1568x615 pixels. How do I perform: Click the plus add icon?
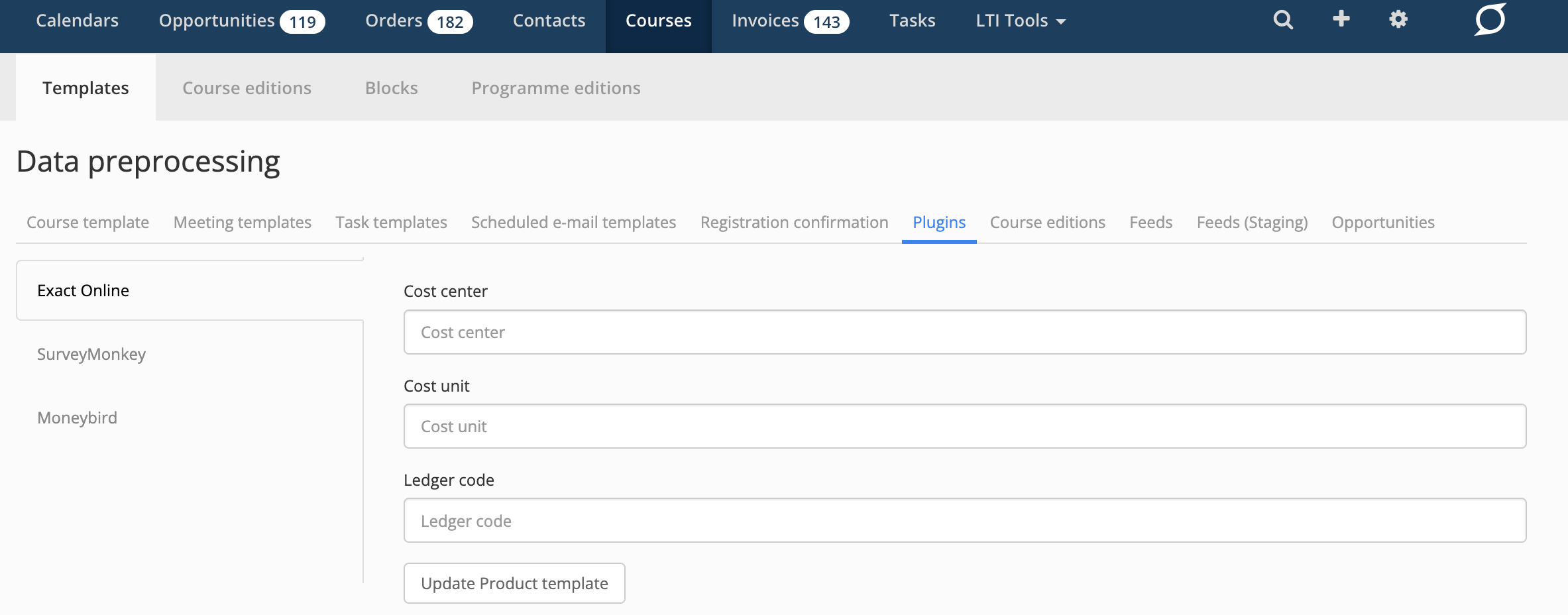coord(1341,19)
